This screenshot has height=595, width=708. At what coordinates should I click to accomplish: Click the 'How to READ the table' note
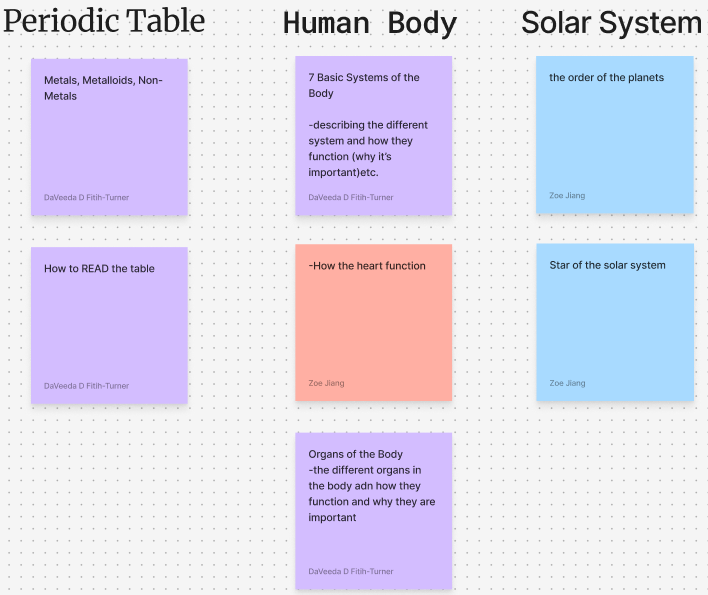point(109,325)
